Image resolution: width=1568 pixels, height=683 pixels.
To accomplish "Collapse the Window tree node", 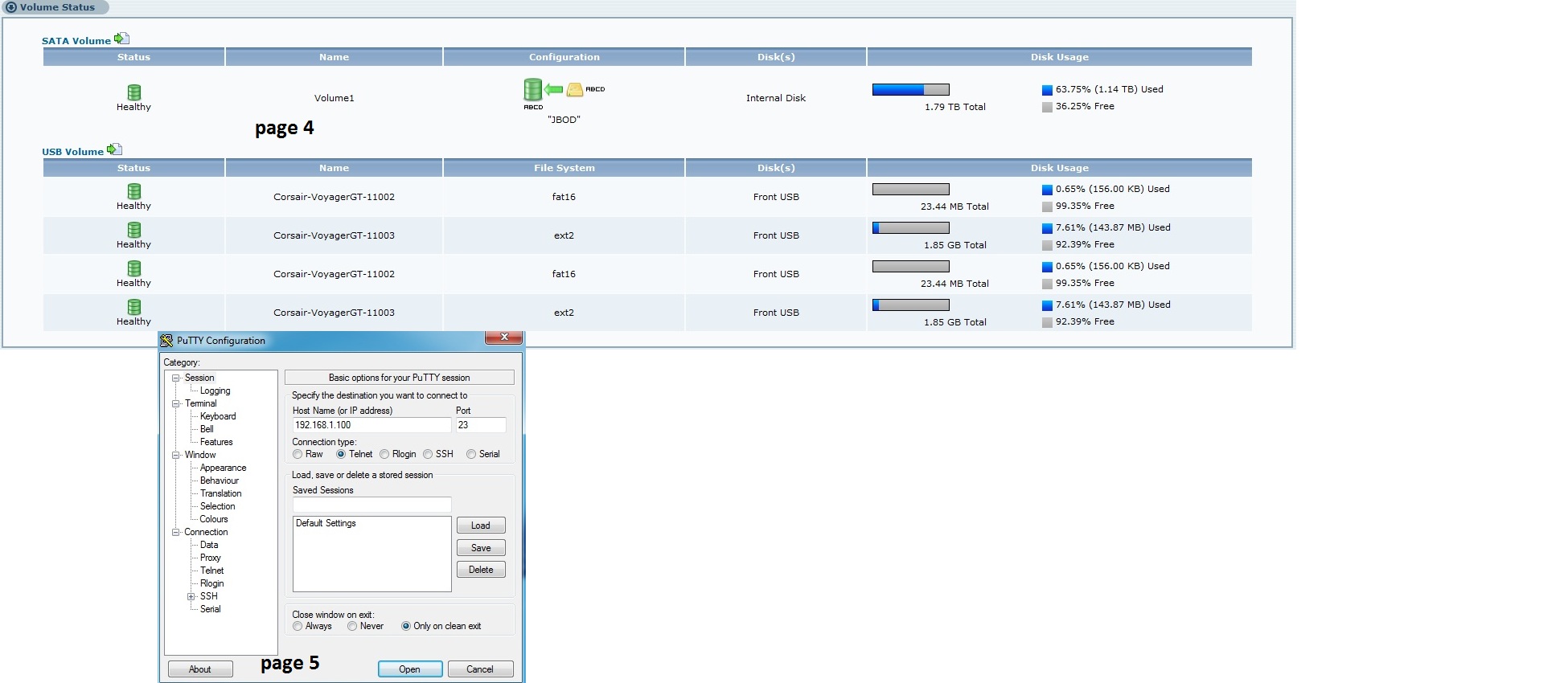I will (176, 455).
